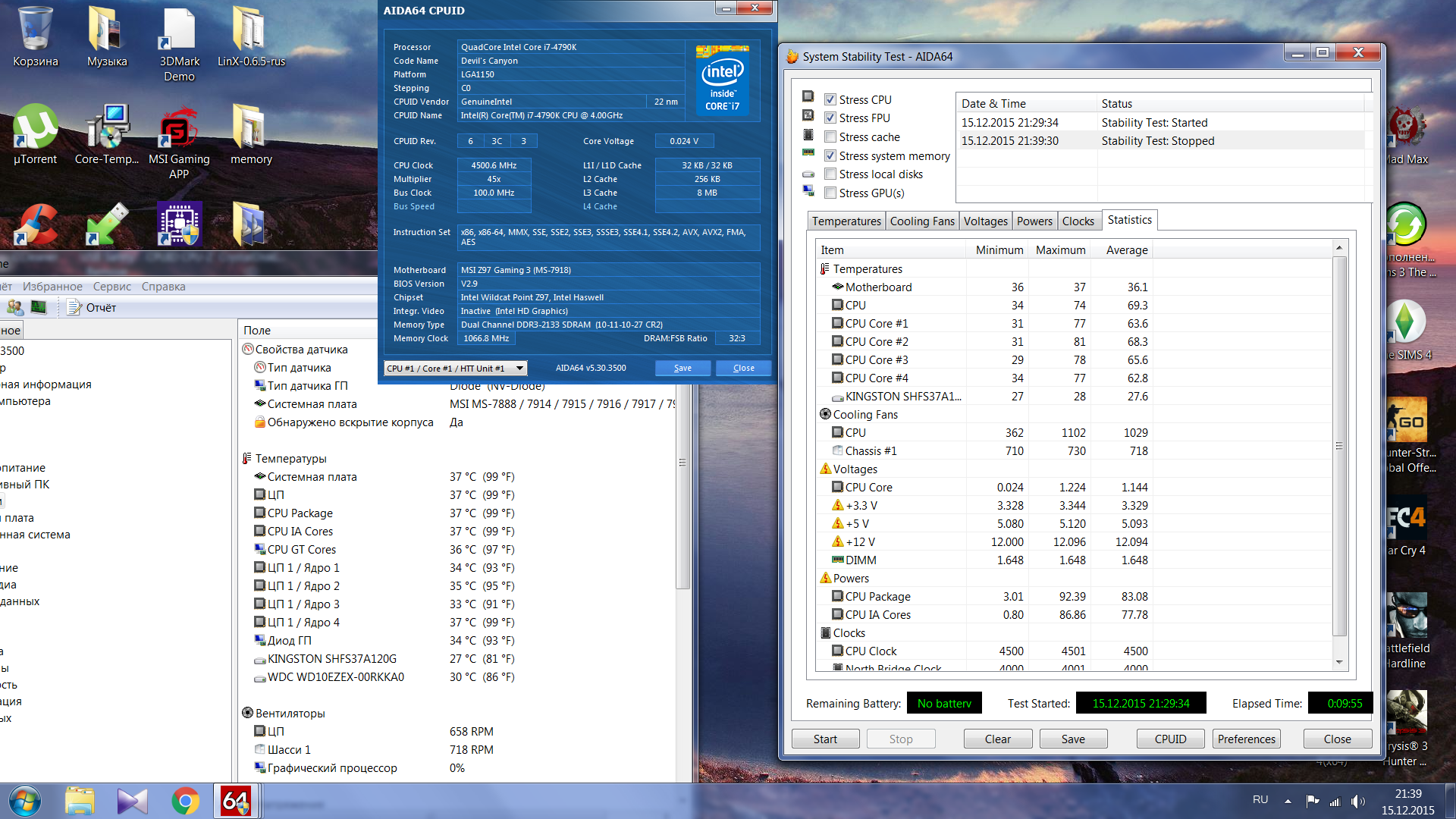
Task: Open Google Chrome from the taskbar
Action: click(185, 801)
